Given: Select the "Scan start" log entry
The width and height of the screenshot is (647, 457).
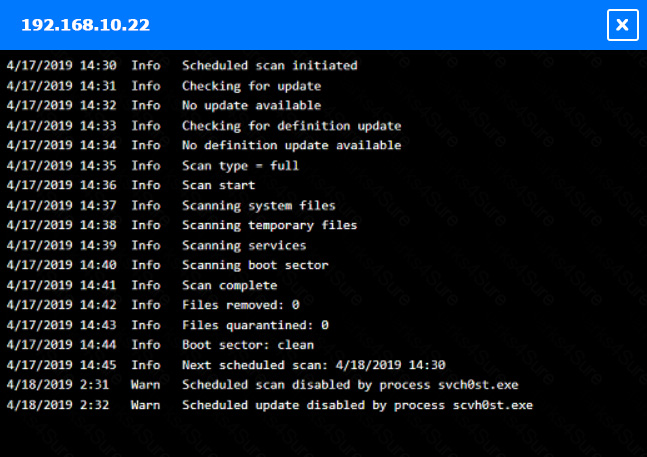Looking at the screenshot, I should (218, 186).
